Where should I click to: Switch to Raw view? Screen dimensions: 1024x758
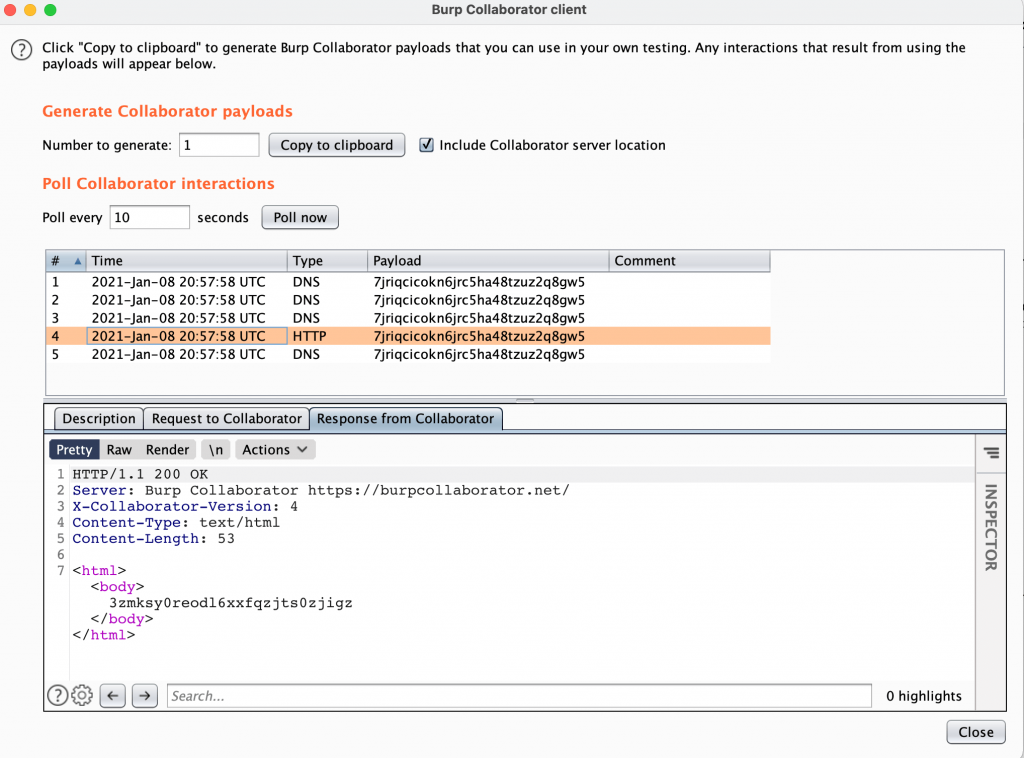tap(120, 450)
